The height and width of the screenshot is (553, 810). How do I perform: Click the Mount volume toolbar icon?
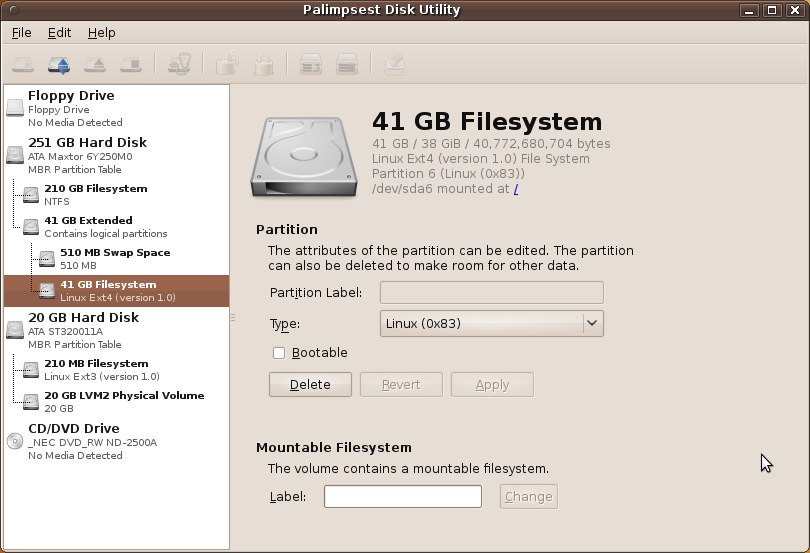[23, 65]
